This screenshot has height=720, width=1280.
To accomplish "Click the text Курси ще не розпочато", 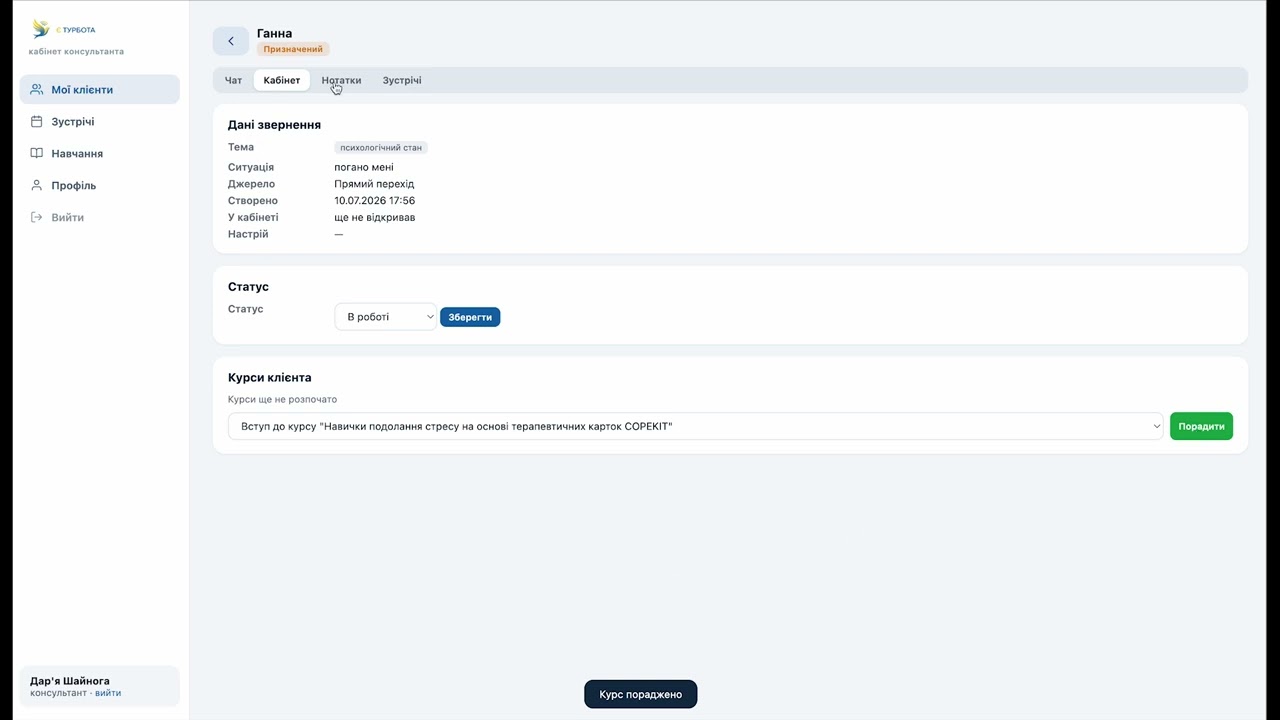I will [x=283, y=399].
